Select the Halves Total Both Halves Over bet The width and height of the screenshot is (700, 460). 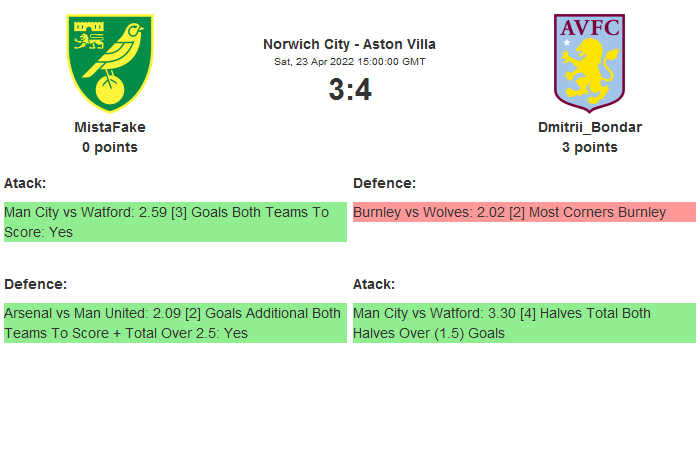point(524,323)
